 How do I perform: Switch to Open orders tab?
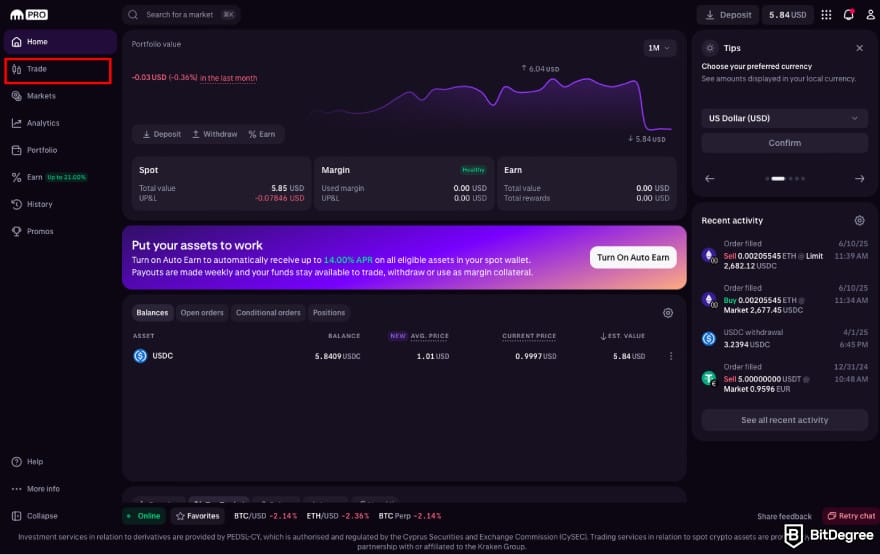coord(202,313)
